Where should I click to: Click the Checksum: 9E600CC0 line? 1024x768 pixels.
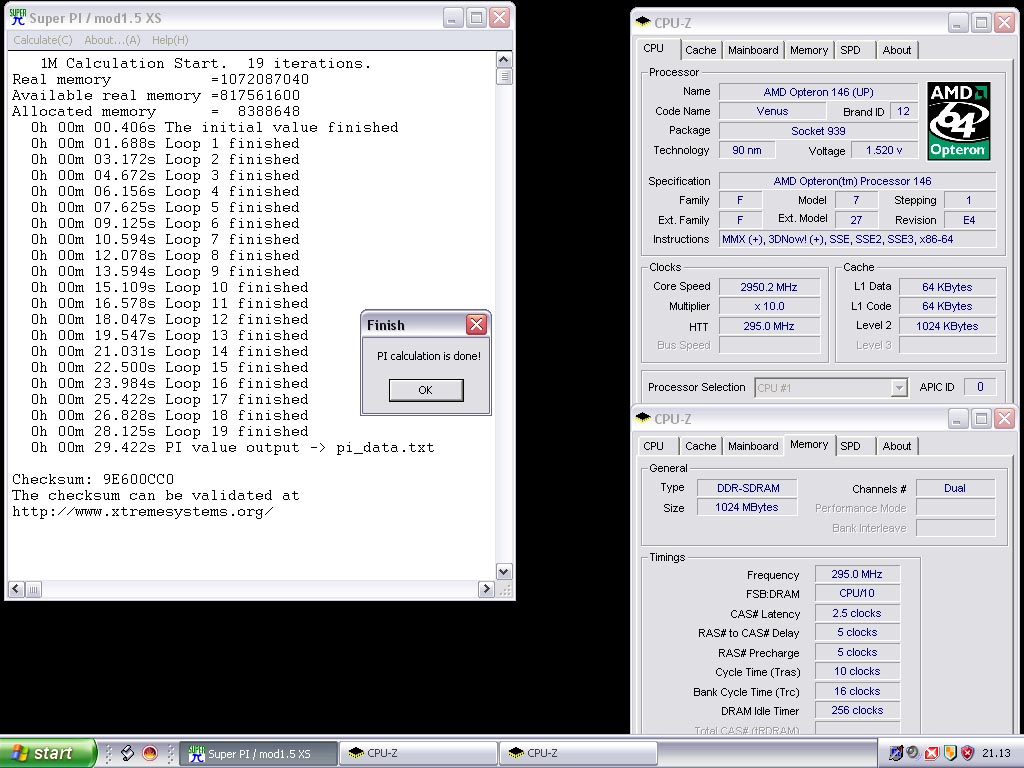pos(93,479)
